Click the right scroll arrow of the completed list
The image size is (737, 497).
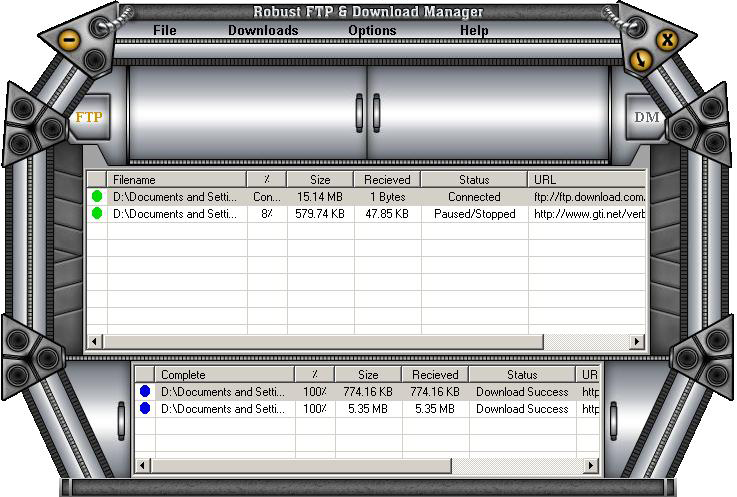pos(591,465)
